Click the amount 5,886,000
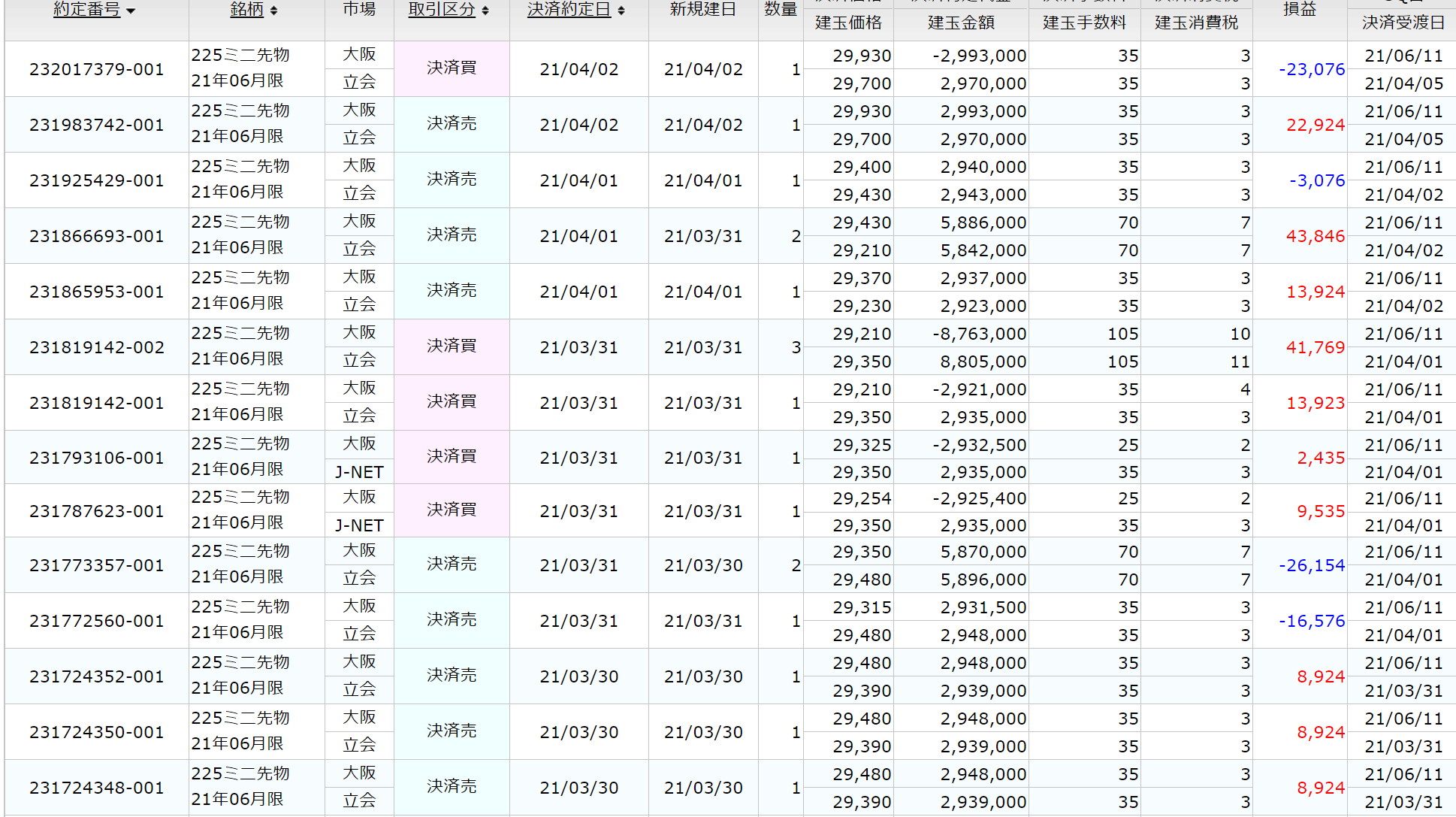1456x817 pixels. click(x=983, y=222)
